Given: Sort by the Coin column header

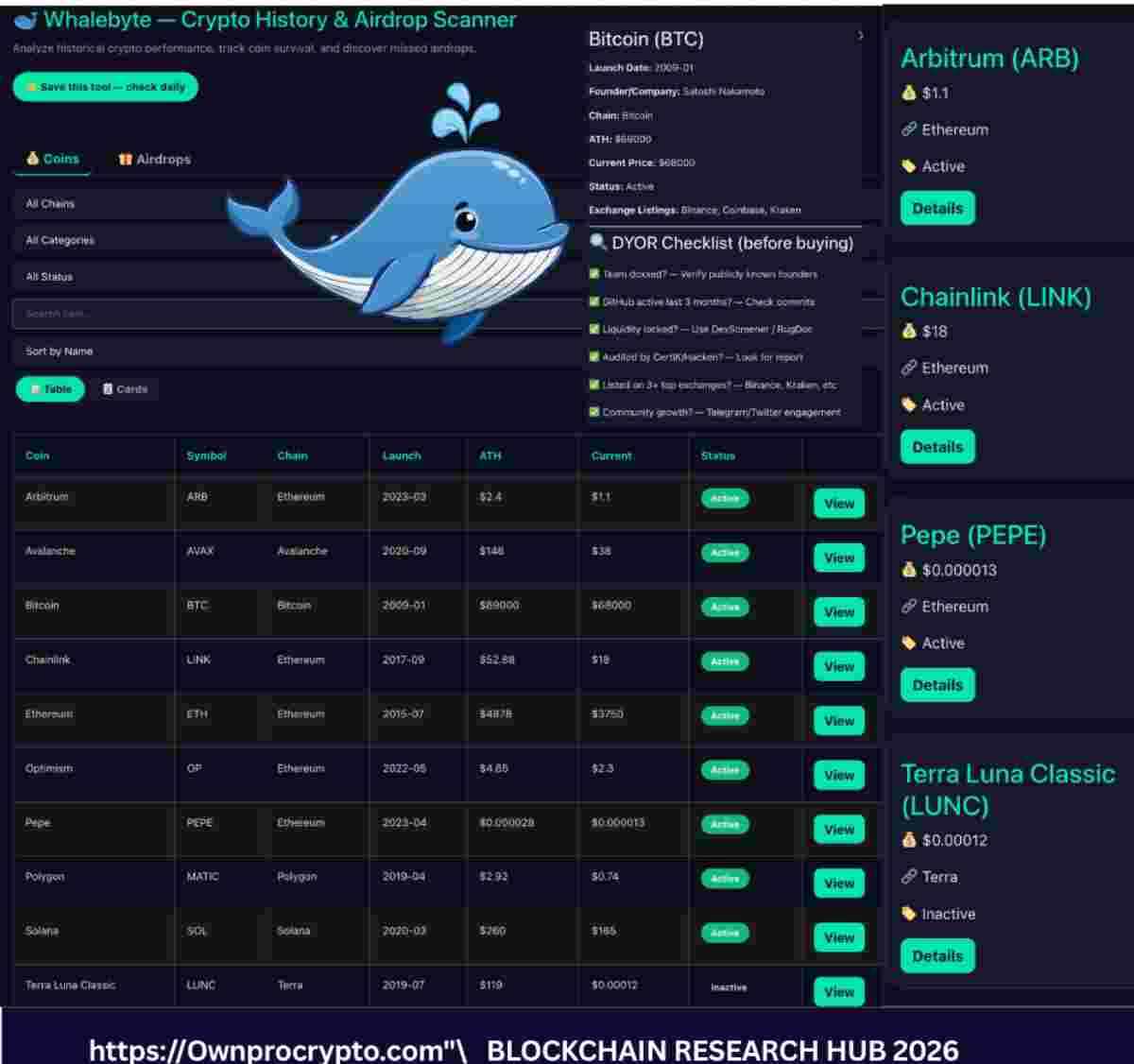Looking at the screenshot, I should click(x=37, y=455).
